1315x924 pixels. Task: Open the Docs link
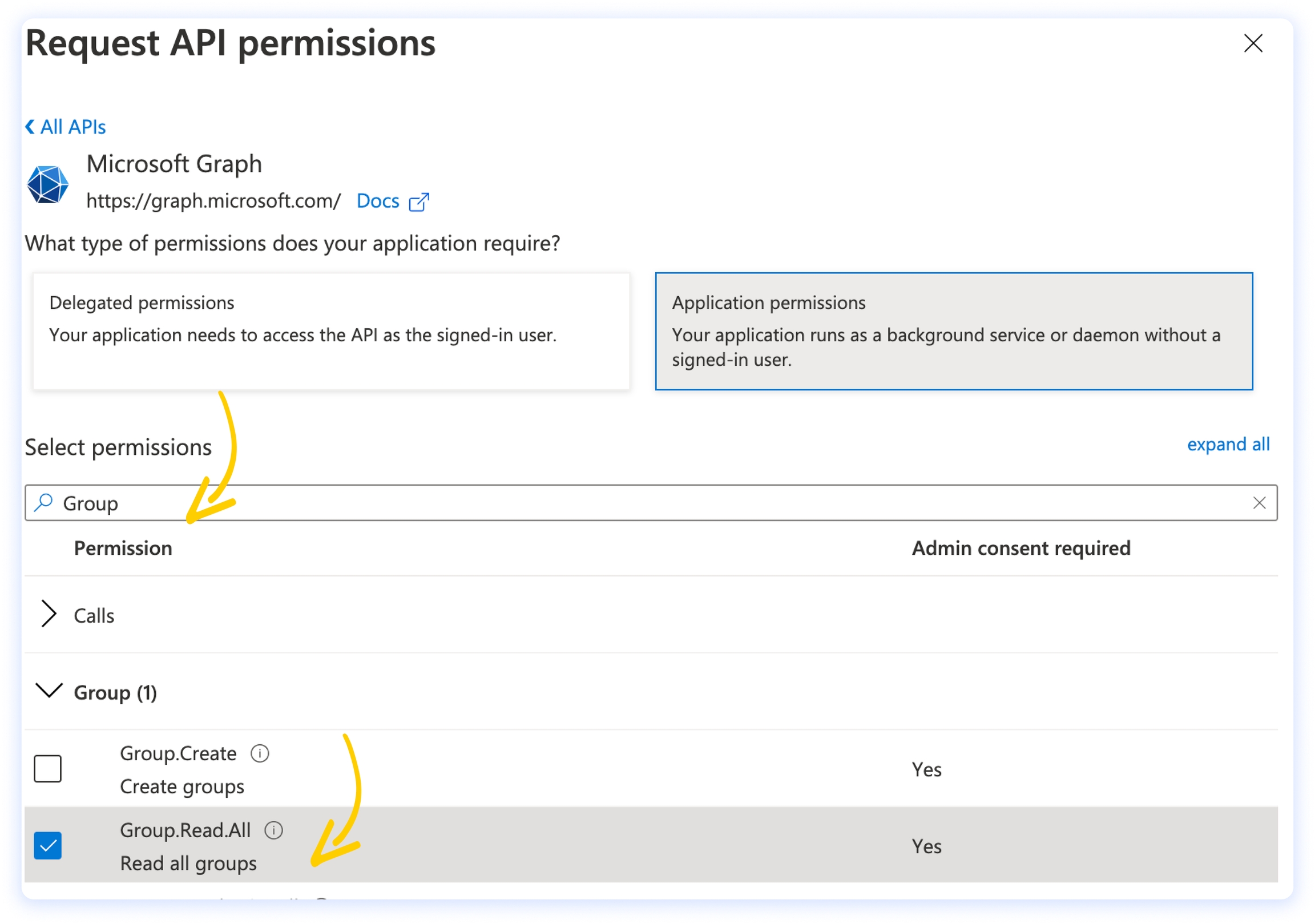pyautogui.click(x=377, y=201)
